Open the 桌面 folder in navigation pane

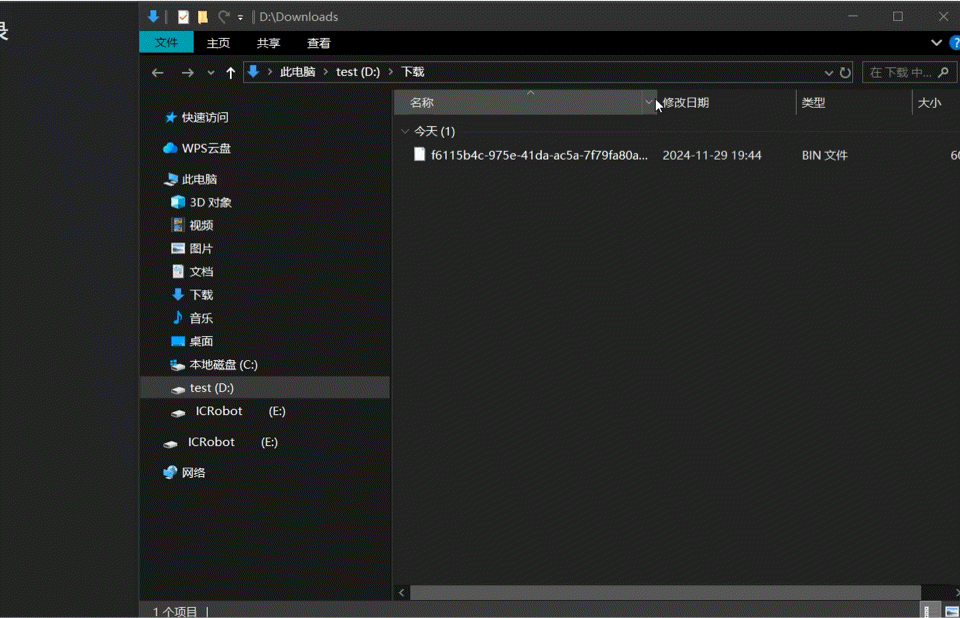point(201,341)
